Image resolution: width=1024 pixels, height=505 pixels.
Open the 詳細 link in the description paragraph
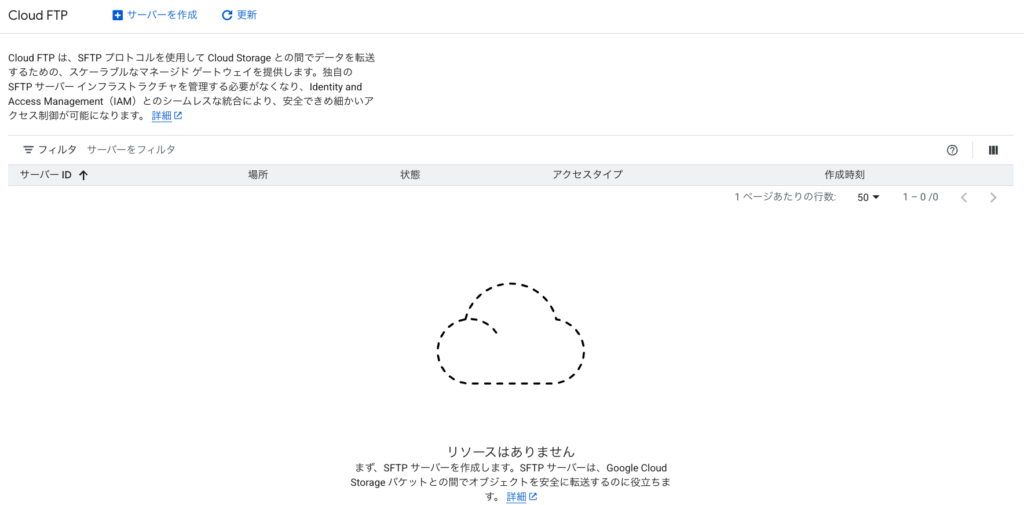(x=167, y=116)
